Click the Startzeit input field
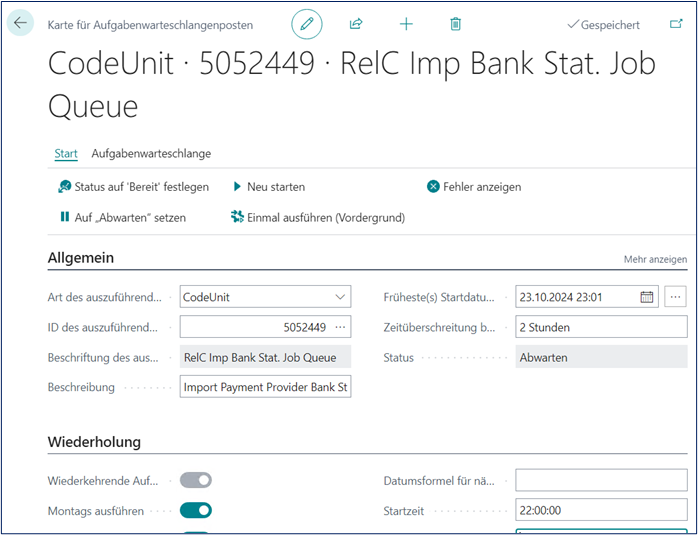 600,510
